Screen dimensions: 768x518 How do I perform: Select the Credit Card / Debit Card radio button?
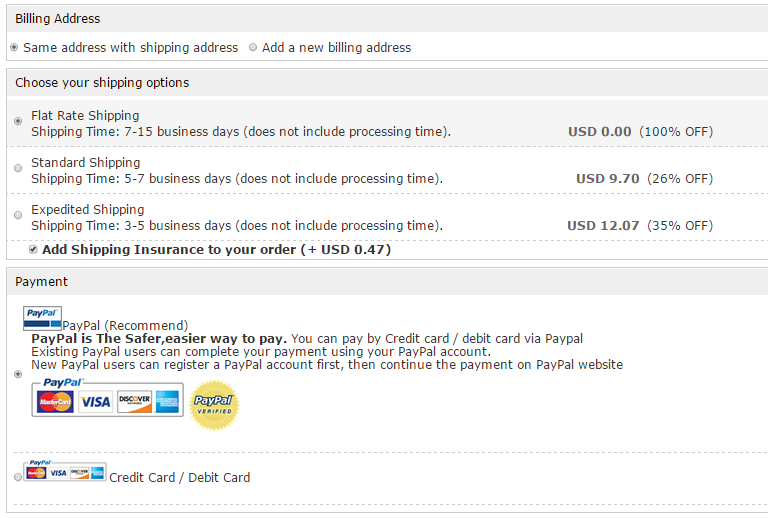pyautogui.click(x=18, y=477)
